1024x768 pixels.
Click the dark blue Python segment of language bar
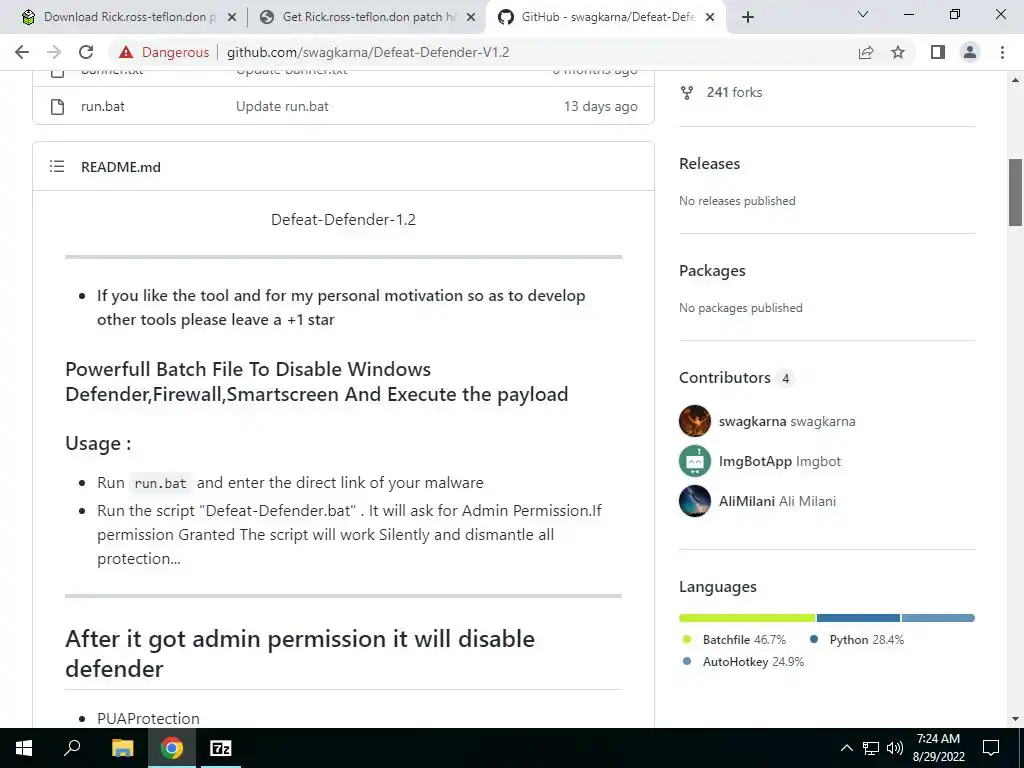pyautogui.click(x=858, y=618)
